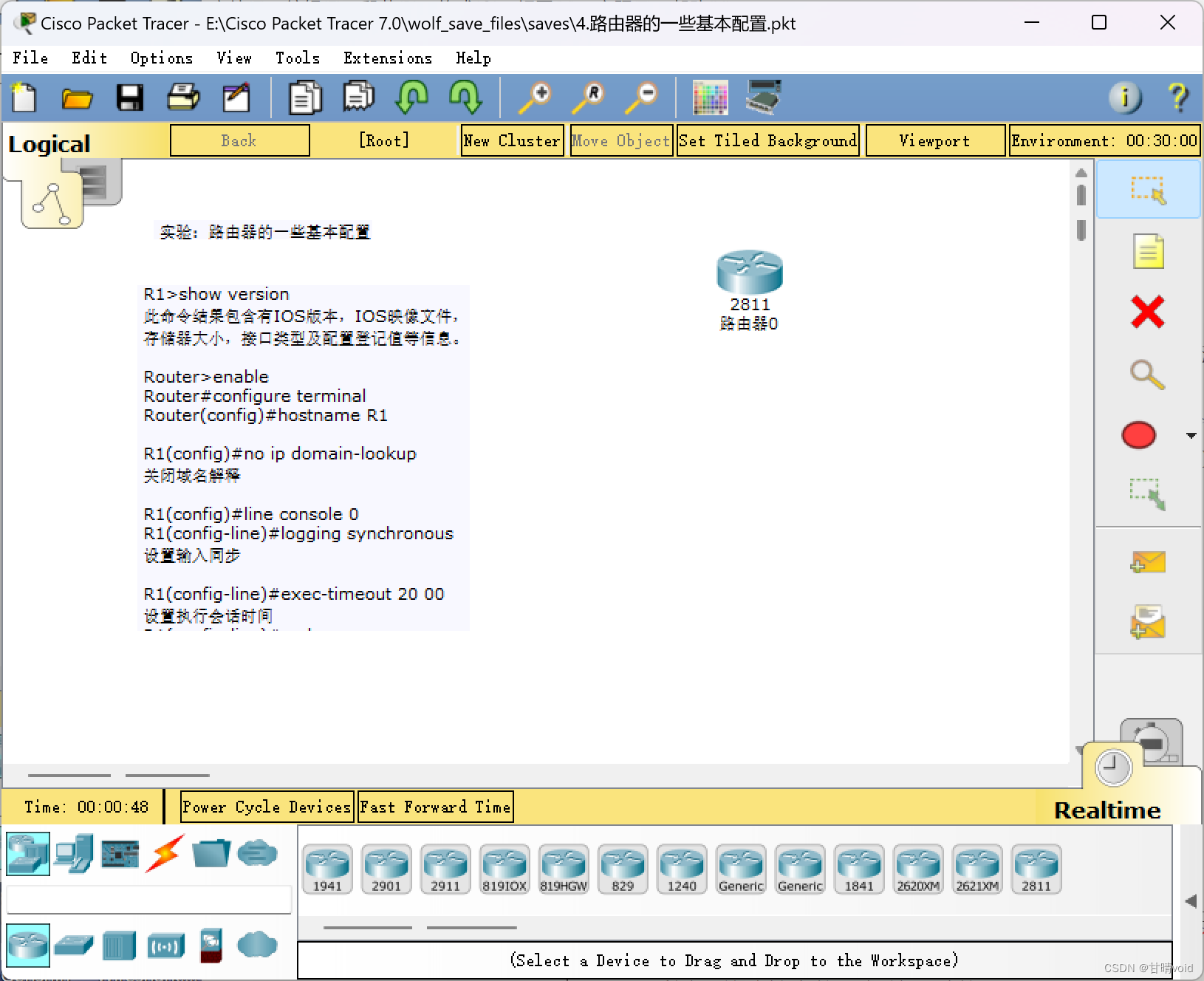Open the custom devices dialog icon
Screen dimensions: 1204x981
(x=763, y=97)
